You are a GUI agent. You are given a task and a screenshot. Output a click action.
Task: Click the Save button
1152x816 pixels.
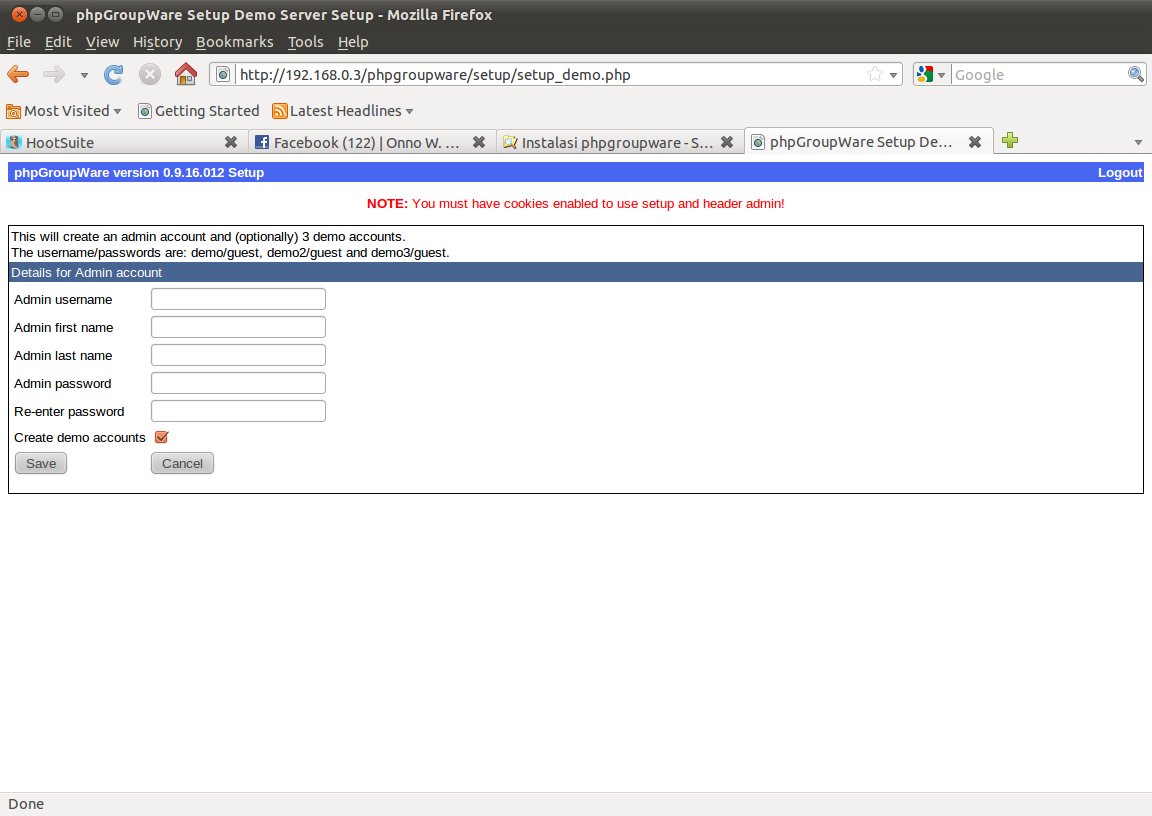point(41,463)
